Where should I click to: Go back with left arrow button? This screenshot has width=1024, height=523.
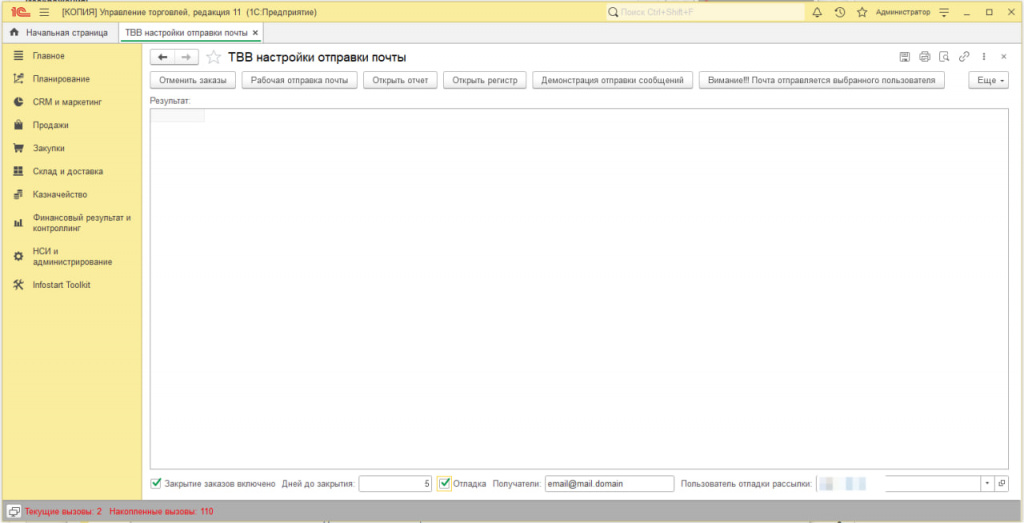(x=163, y=57)
